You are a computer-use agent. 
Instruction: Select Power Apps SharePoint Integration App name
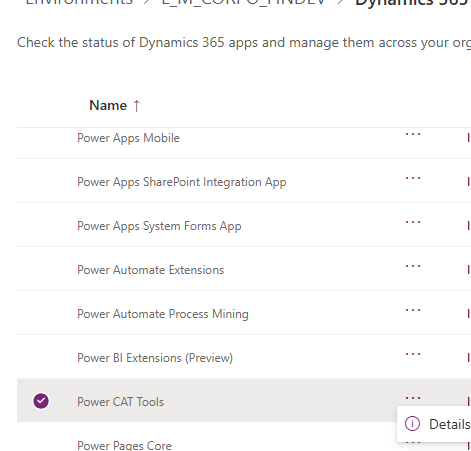tap(182, 182)
